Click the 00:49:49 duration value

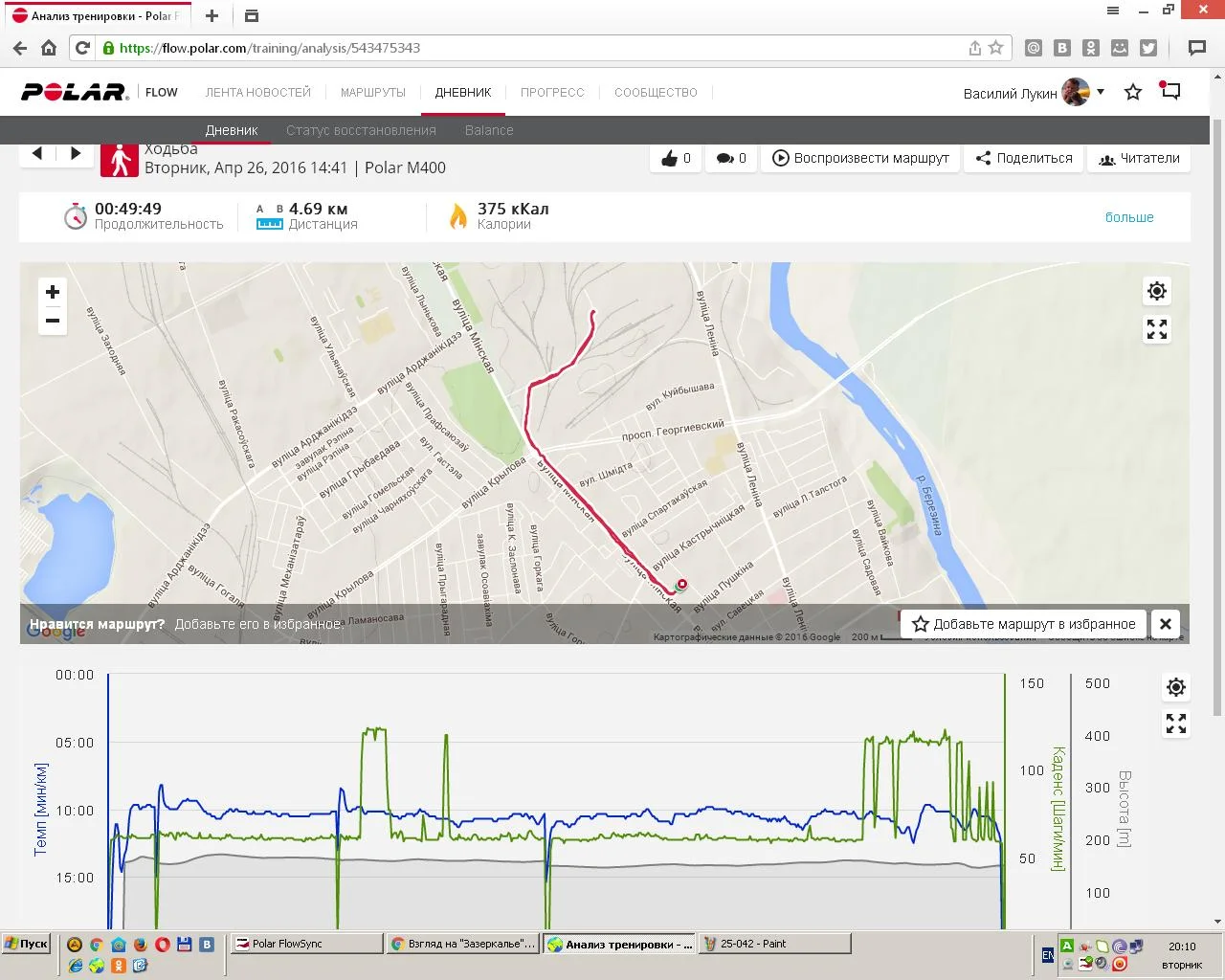tap(128, 209)
